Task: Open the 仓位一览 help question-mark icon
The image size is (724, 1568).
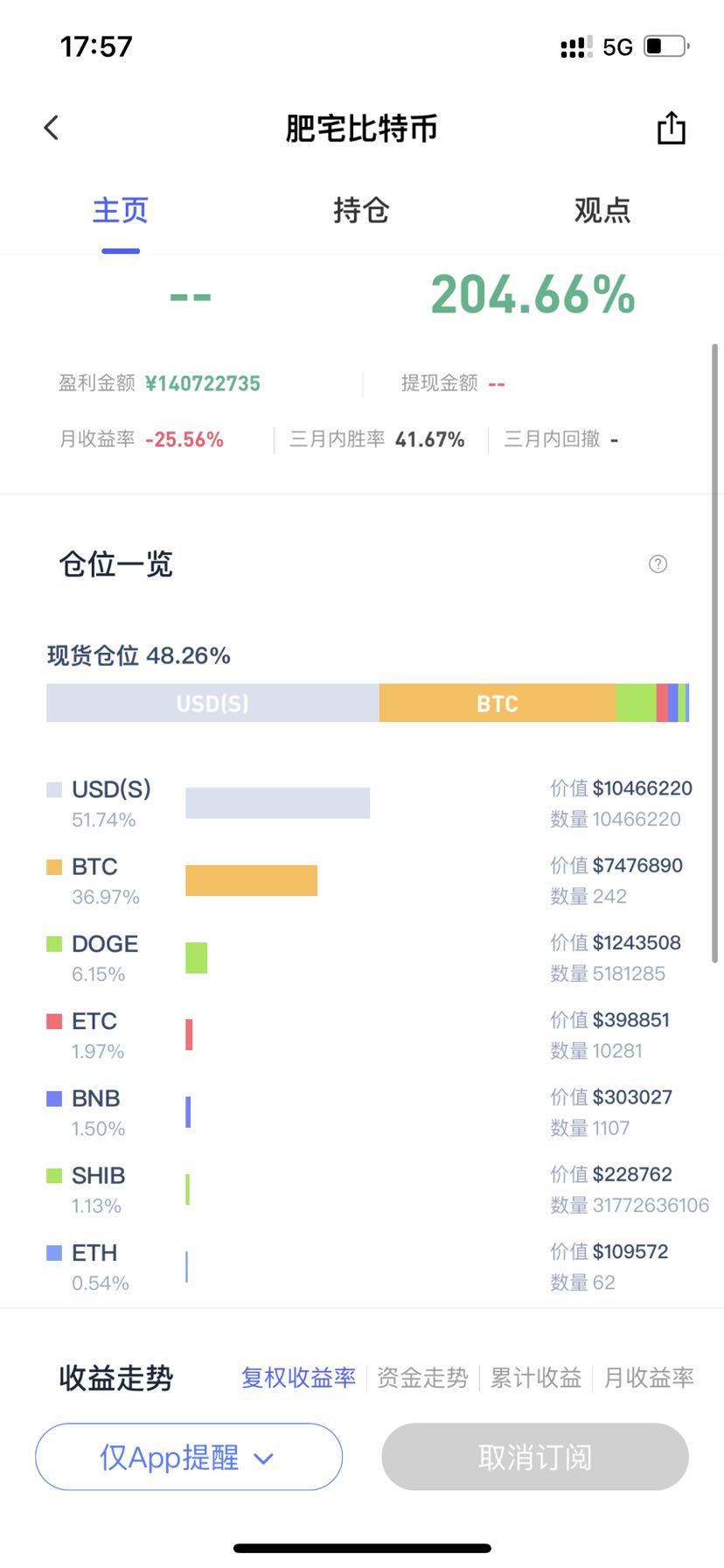Action: pyautogui.click(x=658, y=564)
